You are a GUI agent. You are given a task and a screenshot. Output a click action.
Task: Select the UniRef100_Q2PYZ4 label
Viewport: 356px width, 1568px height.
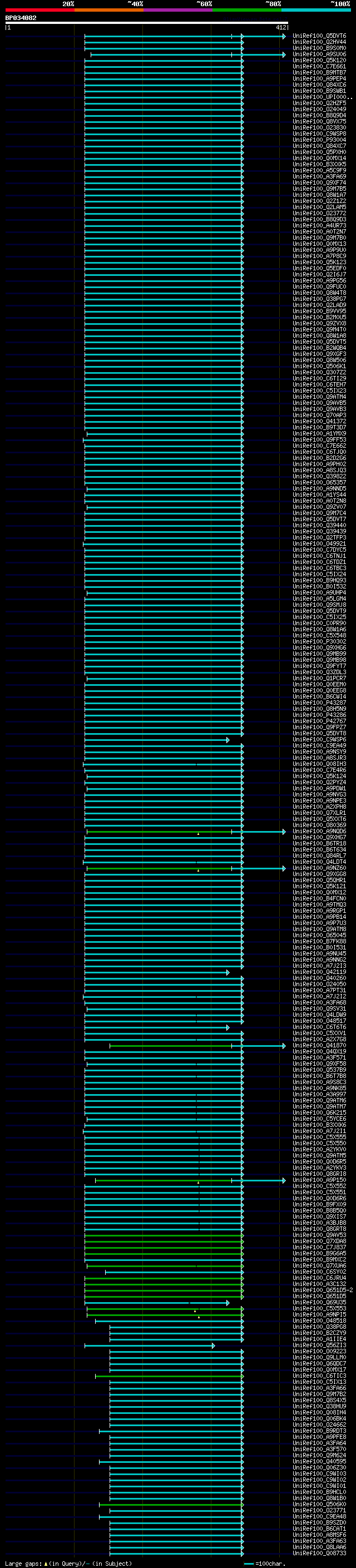coord(319,782)
